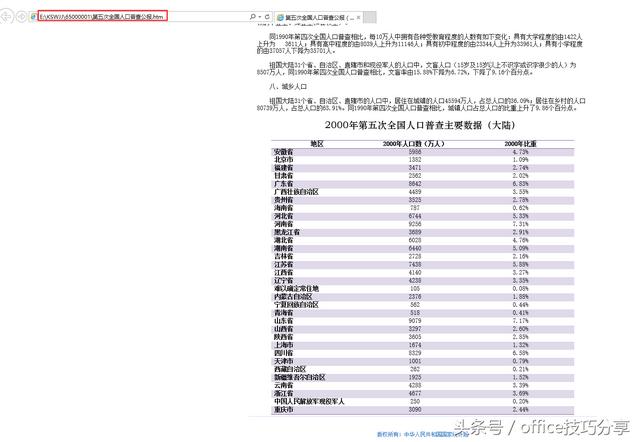Select the 江苏省 table cell
640x442 pixels.
click(283, 264)
